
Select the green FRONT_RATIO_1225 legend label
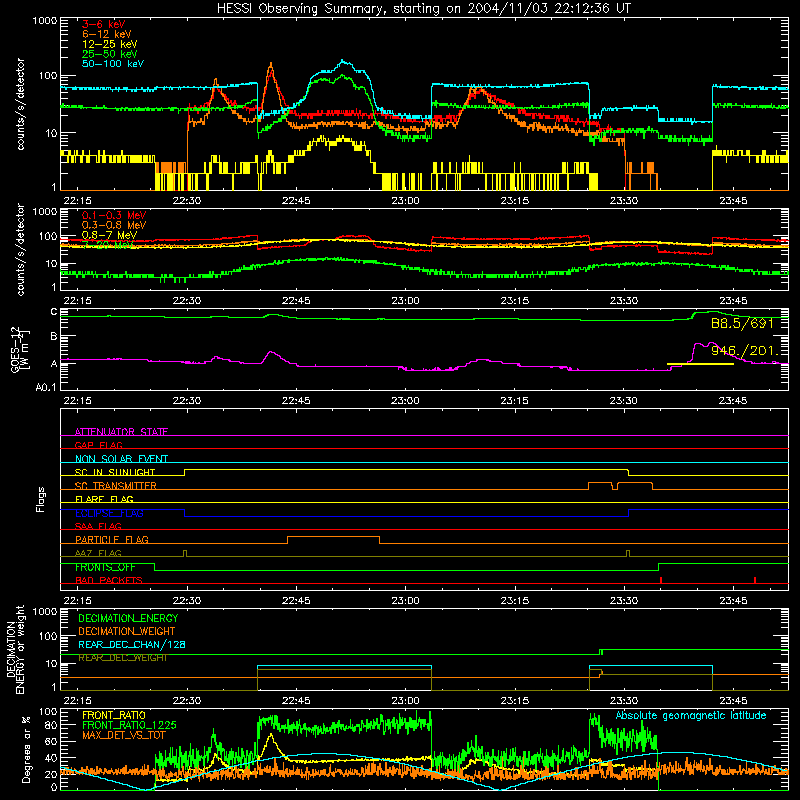pyautogui.click(x=129, y=725)
